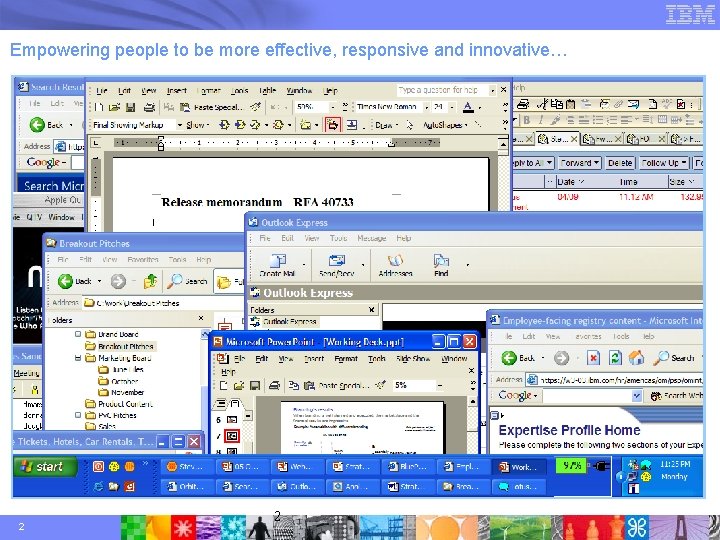Image resolution: width=720 pixels, height=540 pixels.
Task: Open the Show dropdown in Word reviewing toolbar
Action: (x=197, y=125)
